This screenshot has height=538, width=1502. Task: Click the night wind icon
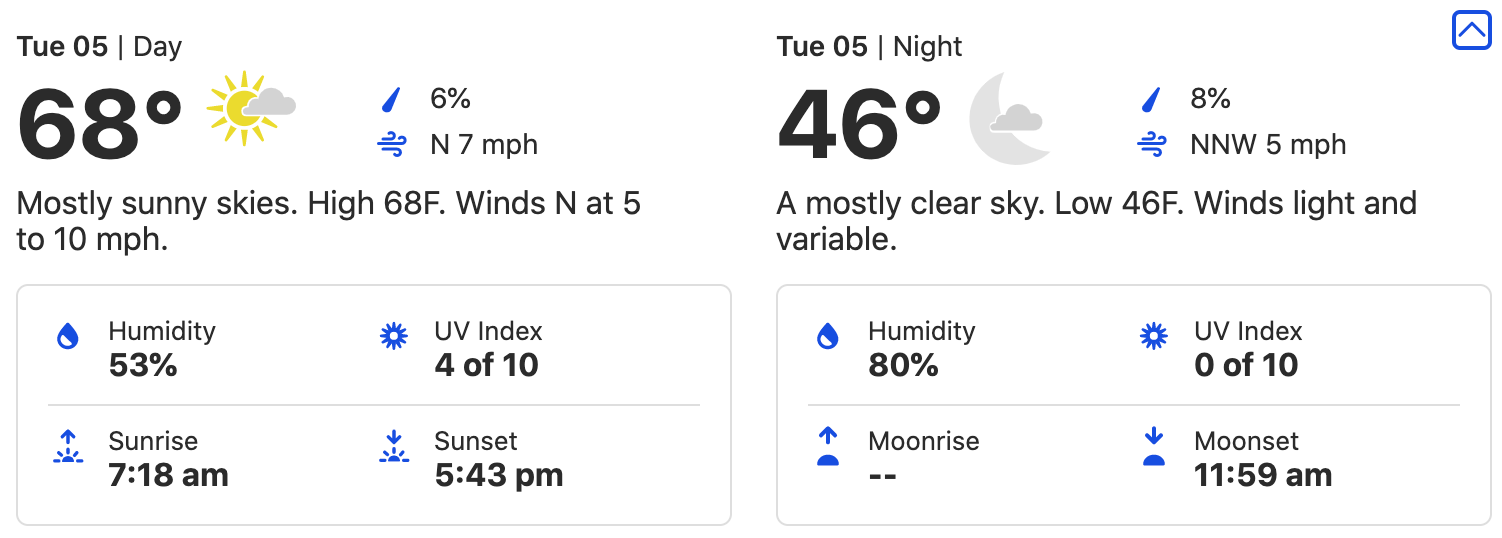1152,145
